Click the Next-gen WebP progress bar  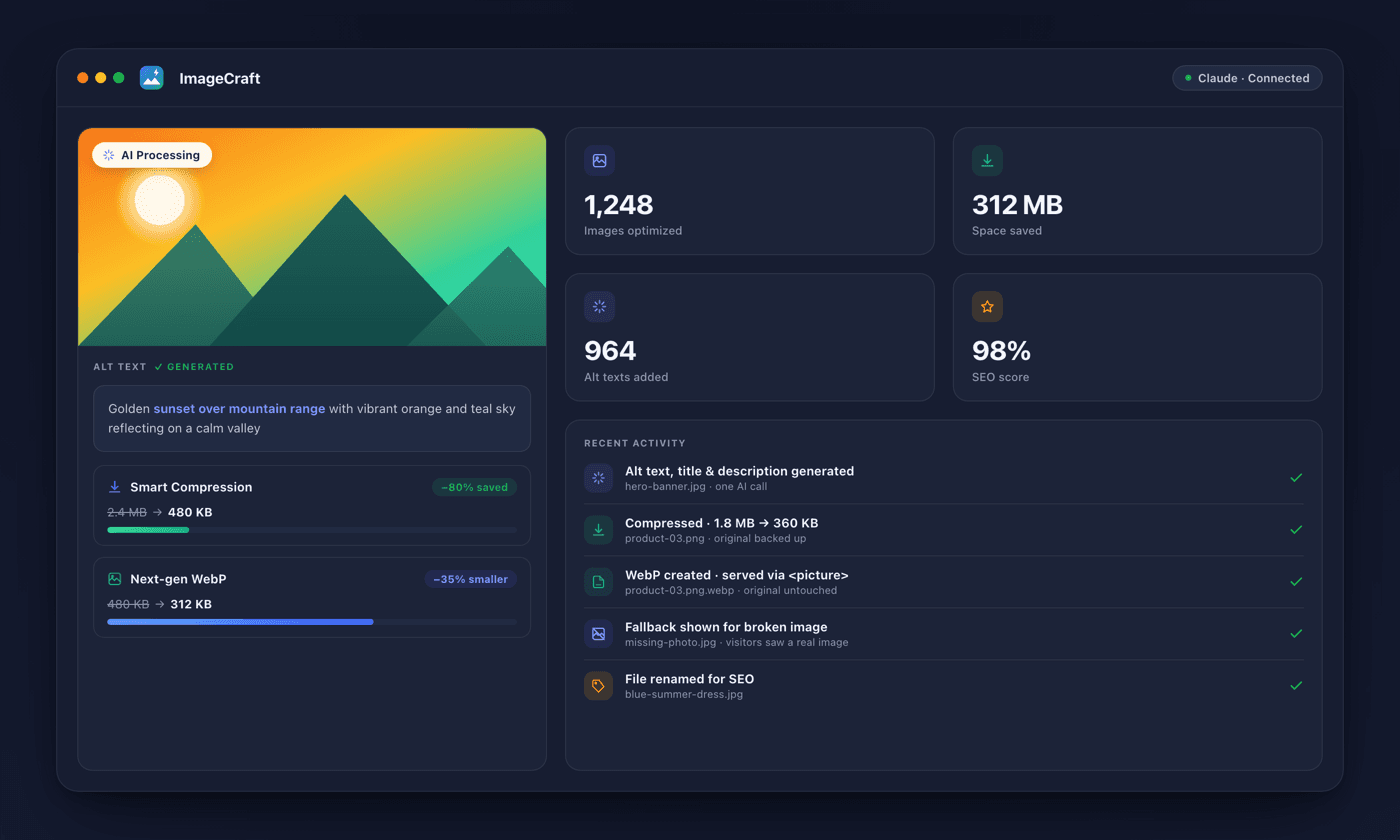point(312,622)
